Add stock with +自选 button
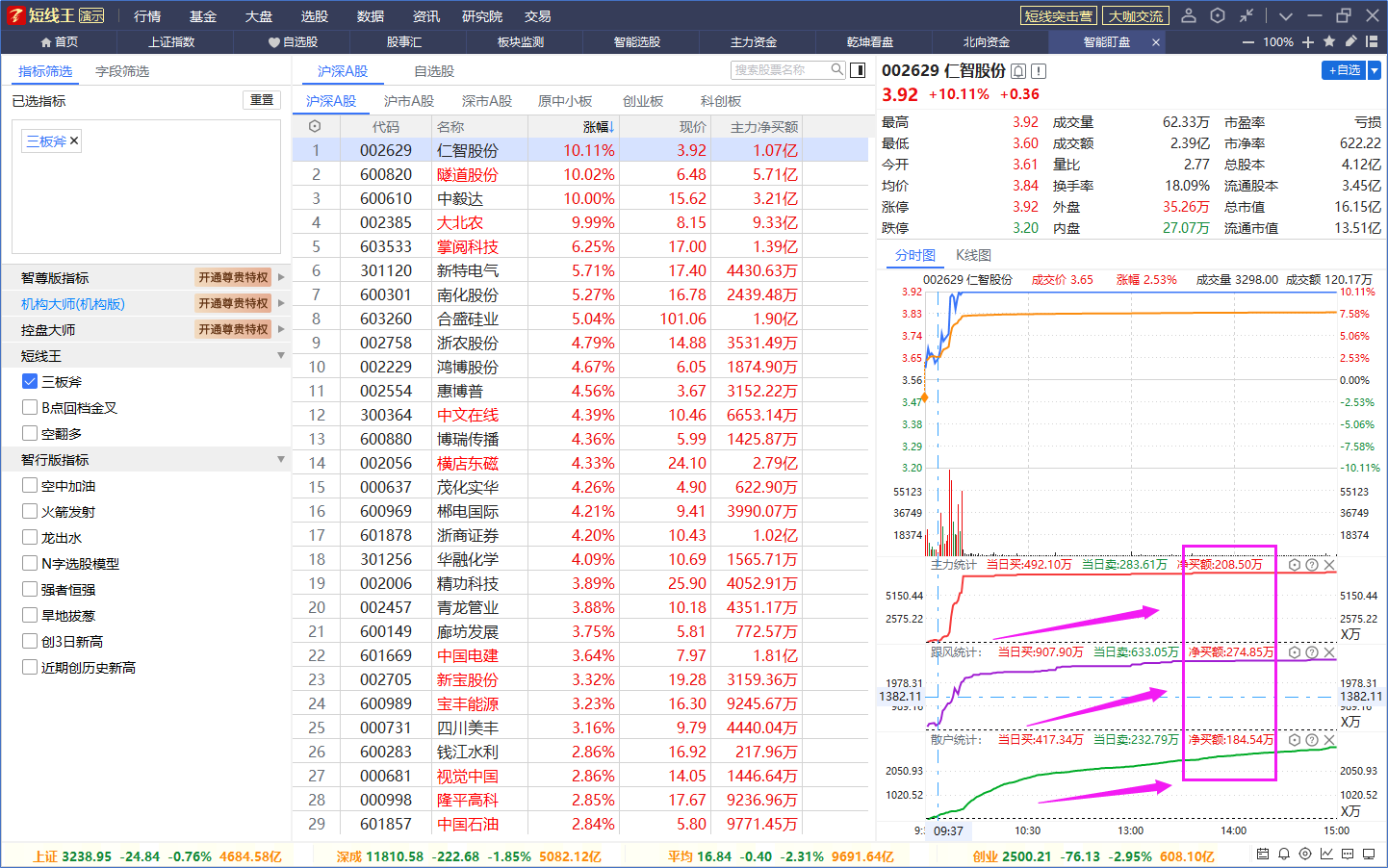 [1345, 70]
